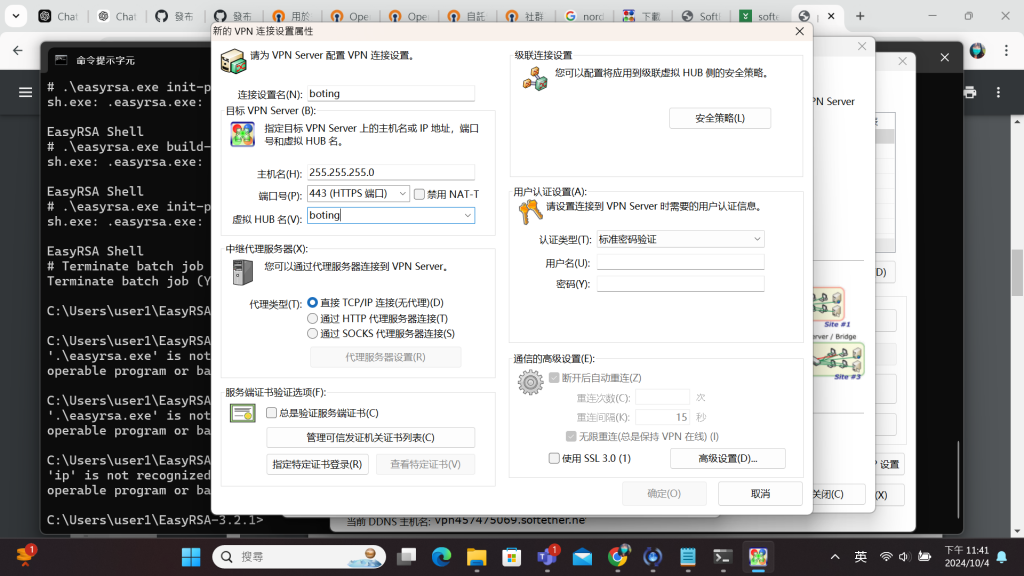Switch to Chrome from the taskbar
This screenshot has height=576, width=1024.
click(x=618, y=557)
